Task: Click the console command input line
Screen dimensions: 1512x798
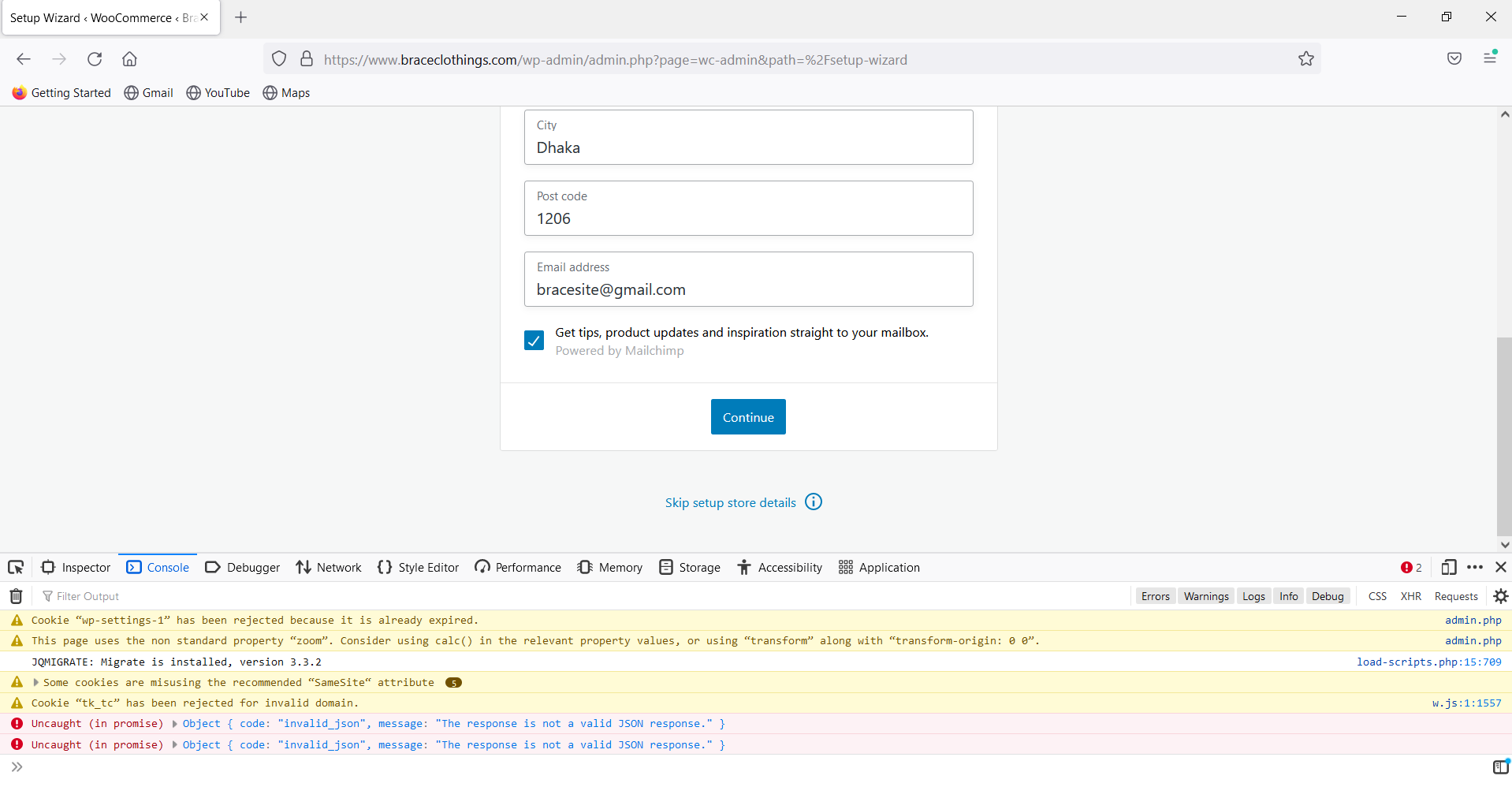Action: coord(749,767)
